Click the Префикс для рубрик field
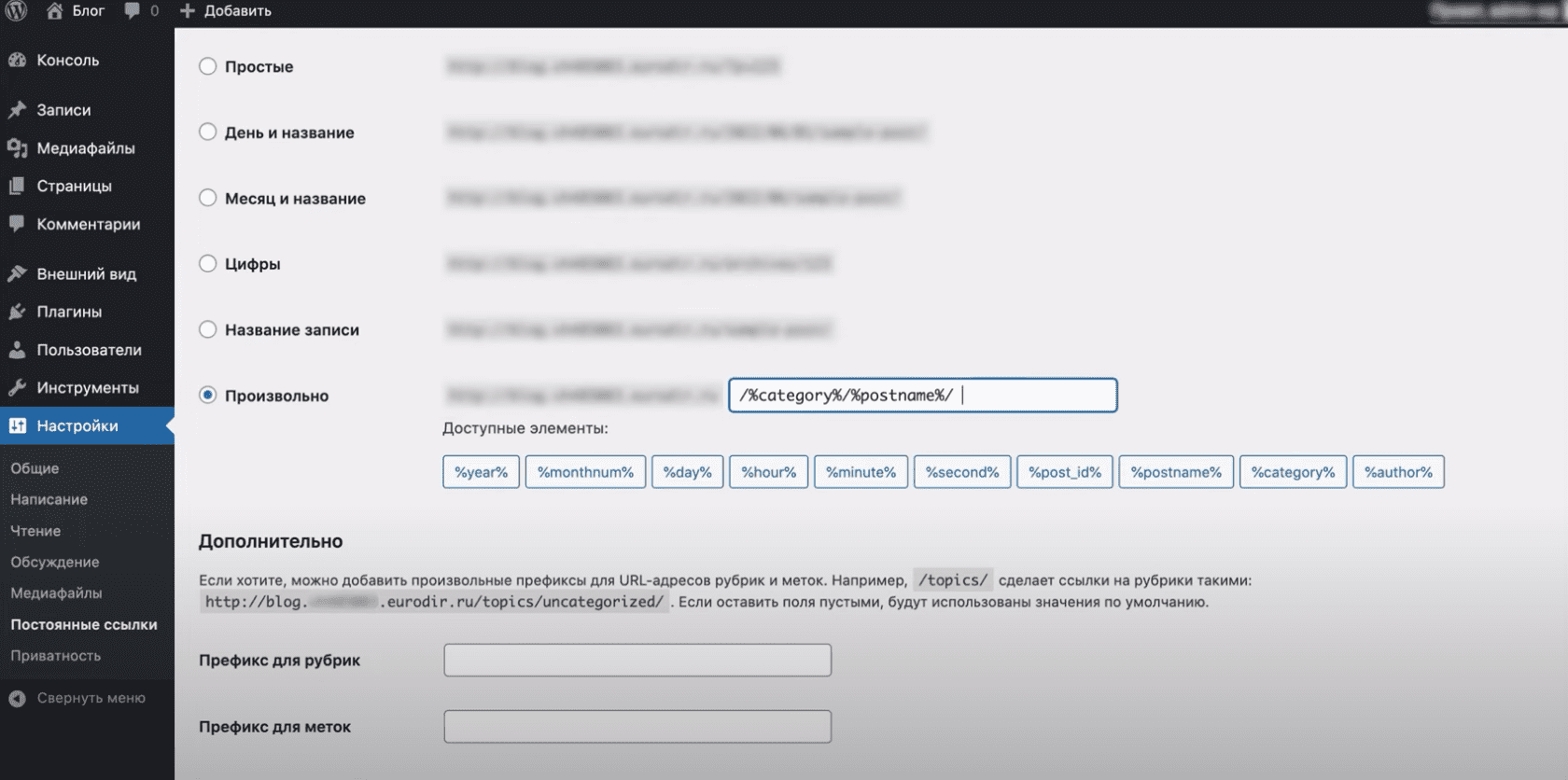 (x=637, y=660)
